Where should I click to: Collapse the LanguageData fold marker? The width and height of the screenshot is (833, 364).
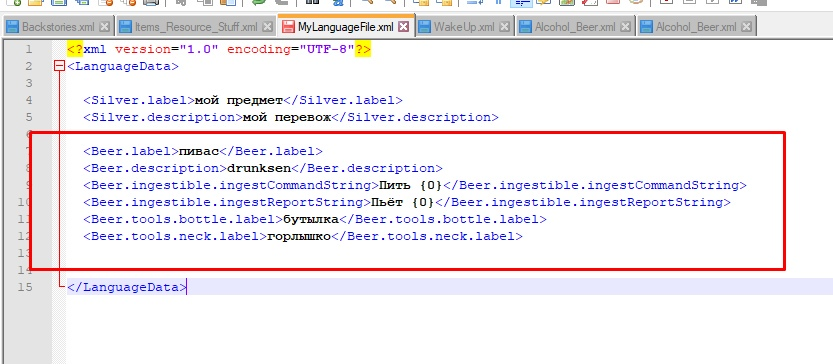(60, 66)
